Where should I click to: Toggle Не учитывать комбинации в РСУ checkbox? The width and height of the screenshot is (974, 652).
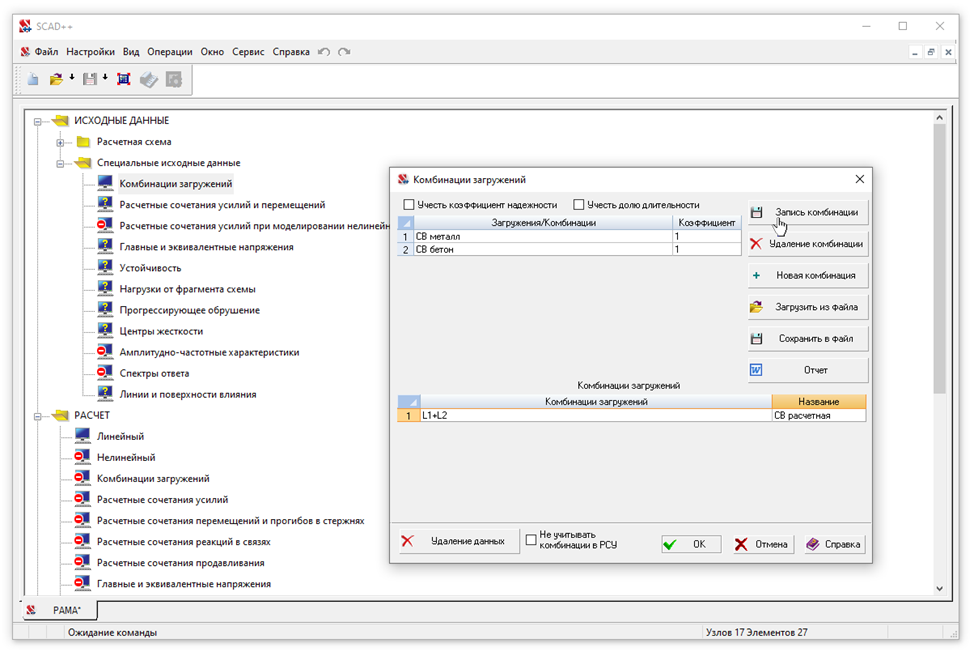coord(531,540)
